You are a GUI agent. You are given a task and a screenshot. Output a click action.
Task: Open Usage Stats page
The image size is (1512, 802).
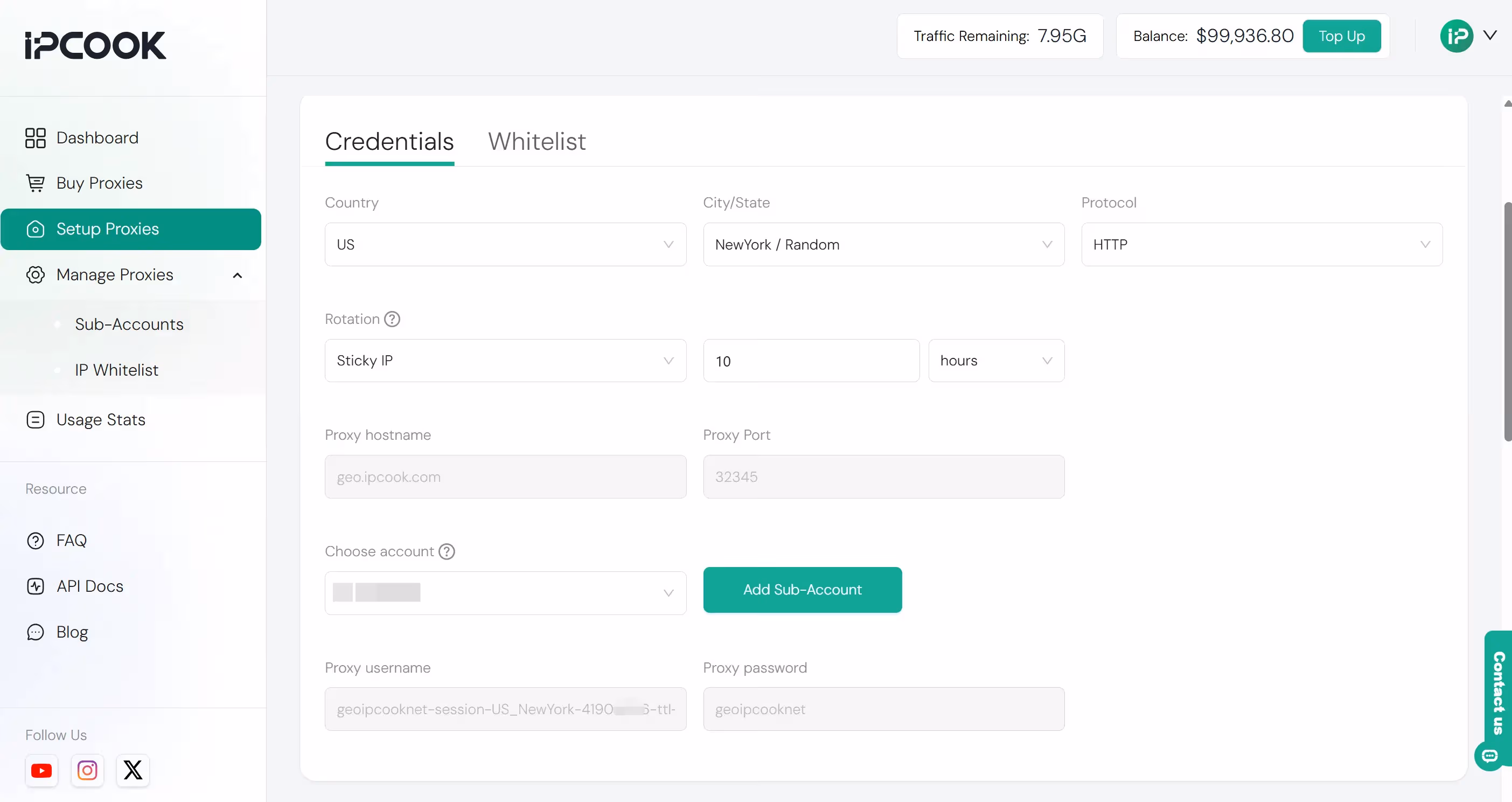coord(100,419)
